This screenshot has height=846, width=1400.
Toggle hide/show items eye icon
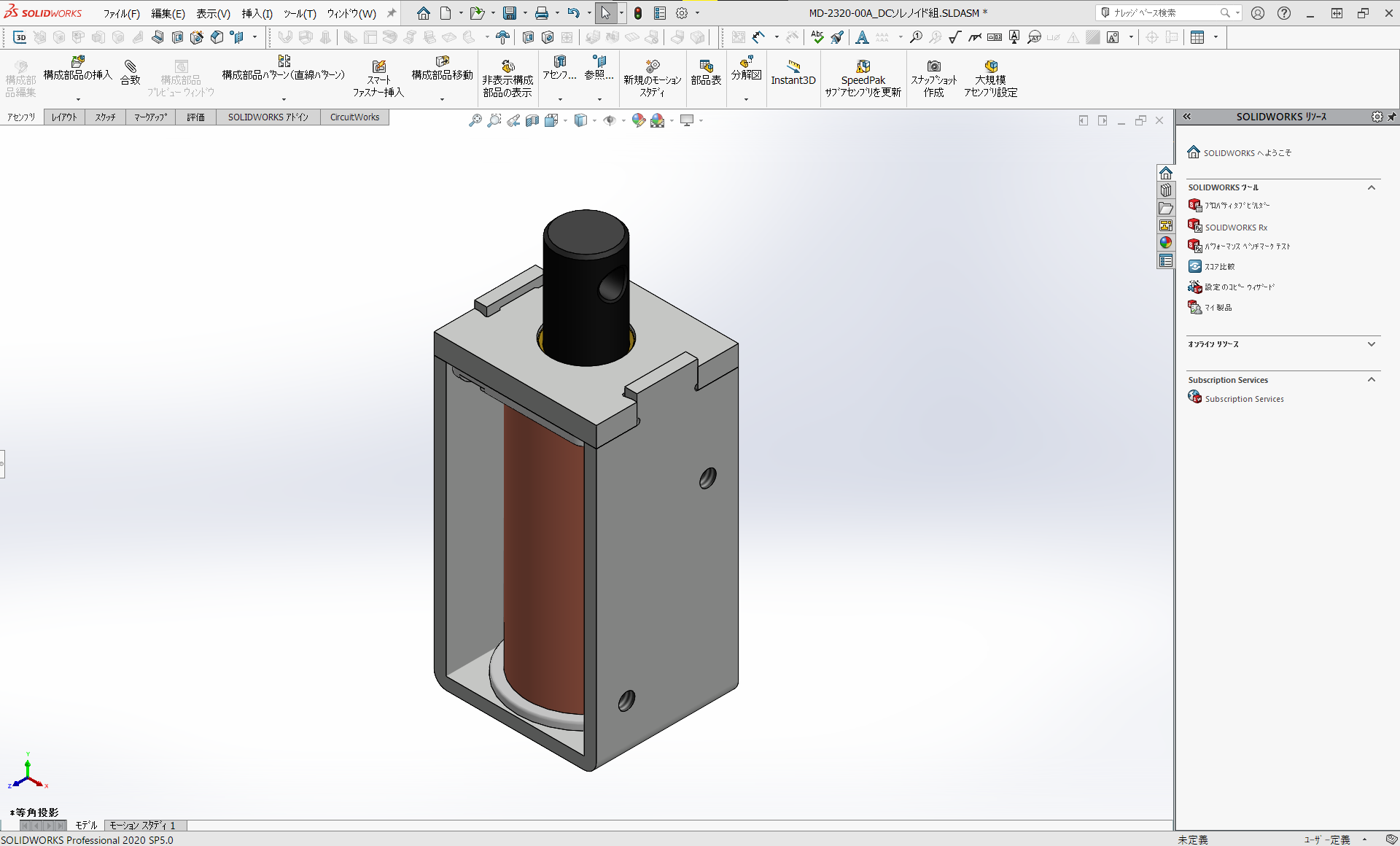611,120
